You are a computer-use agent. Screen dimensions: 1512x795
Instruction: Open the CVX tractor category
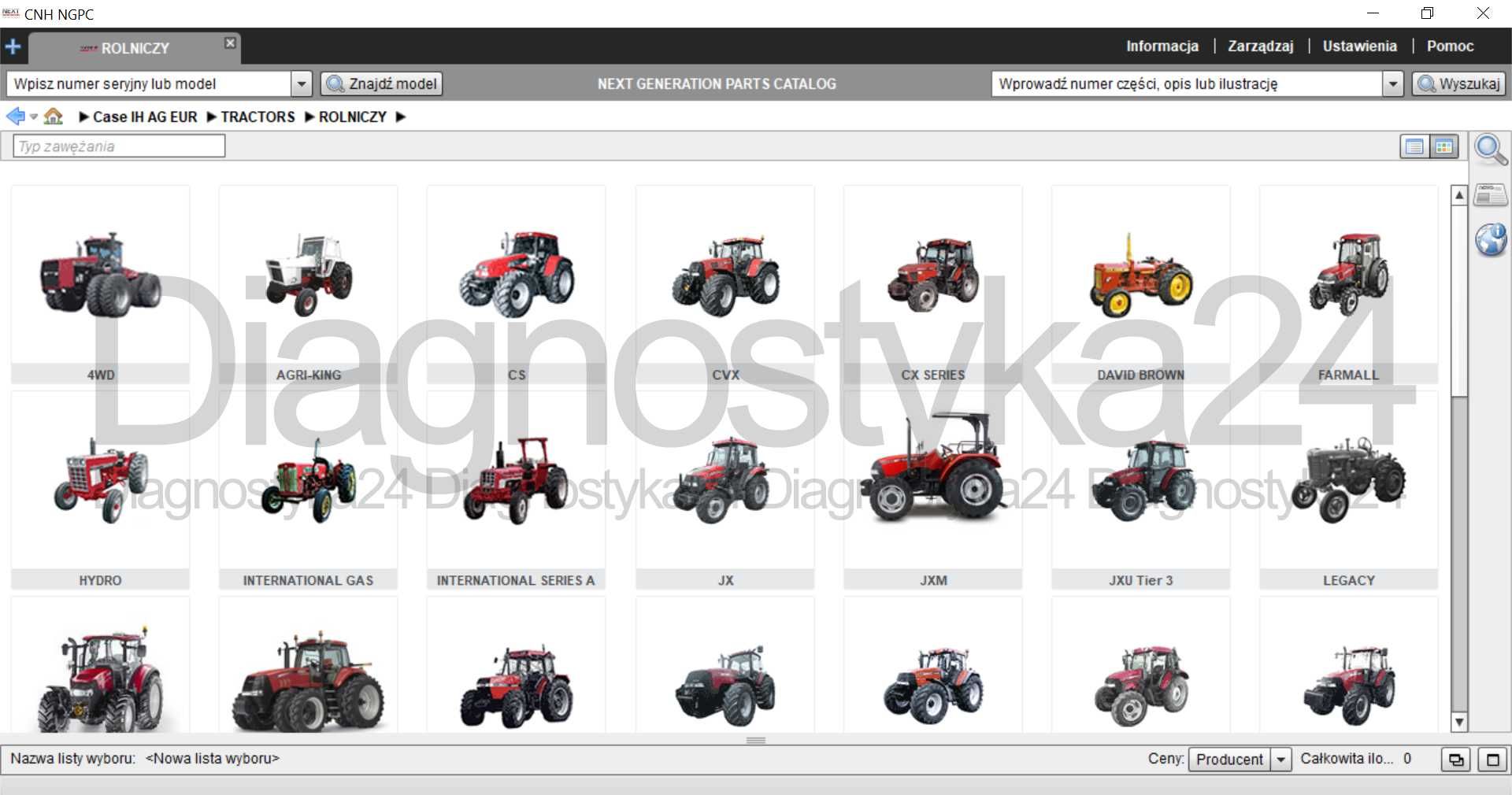tap(725, 285)
